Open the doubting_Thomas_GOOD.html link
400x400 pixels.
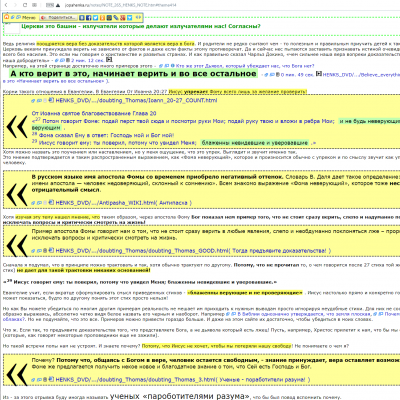[193, 251]
